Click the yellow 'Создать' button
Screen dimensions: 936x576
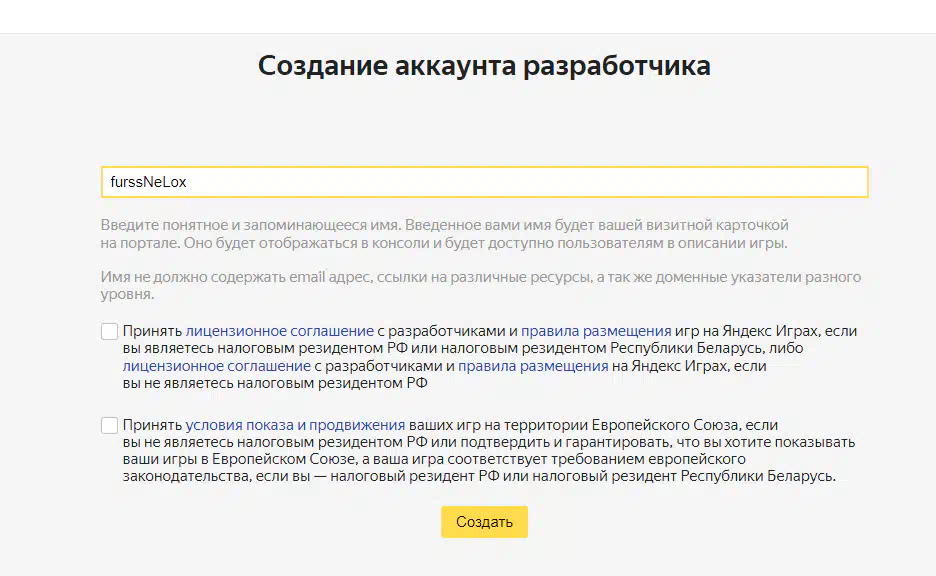pos(484,522)
